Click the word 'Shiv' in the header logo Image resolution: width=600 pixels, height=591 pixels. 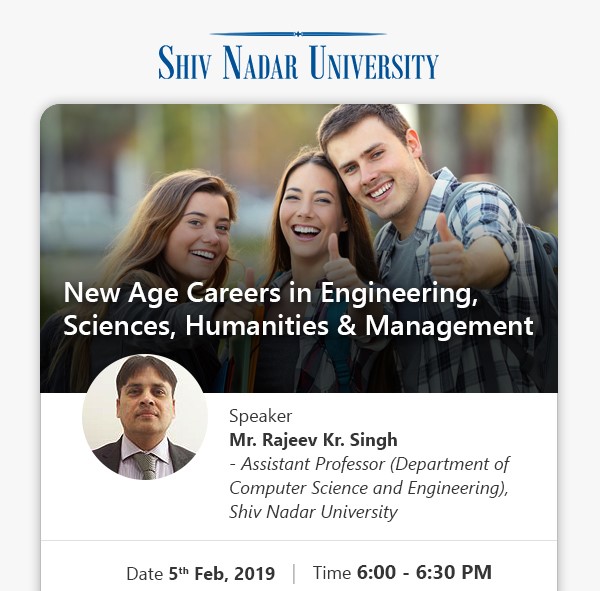pyautogui.click(x=184, y=63)
